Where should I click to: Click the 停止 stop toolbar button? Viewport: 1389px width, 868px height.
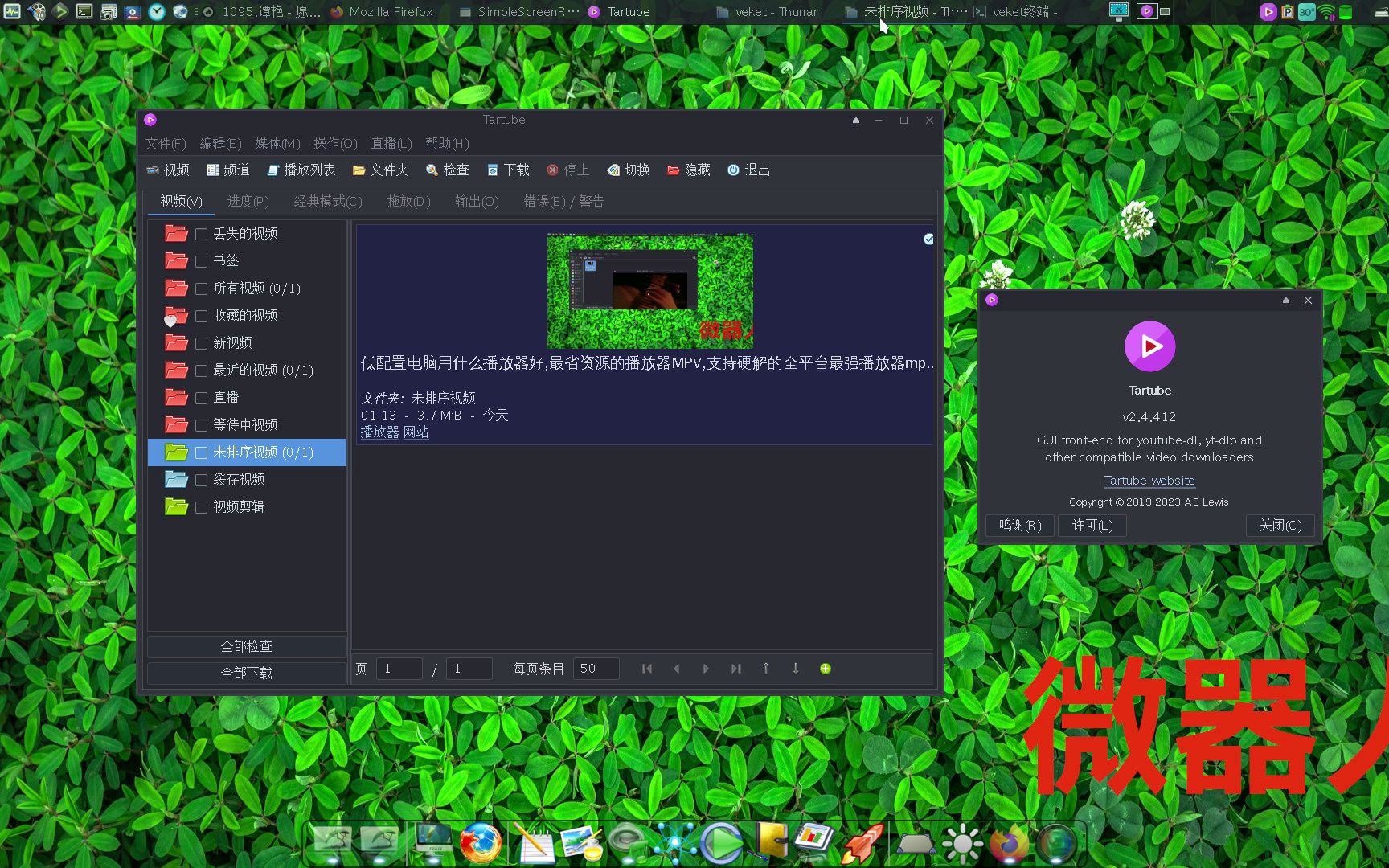click(x=567, y=170)
